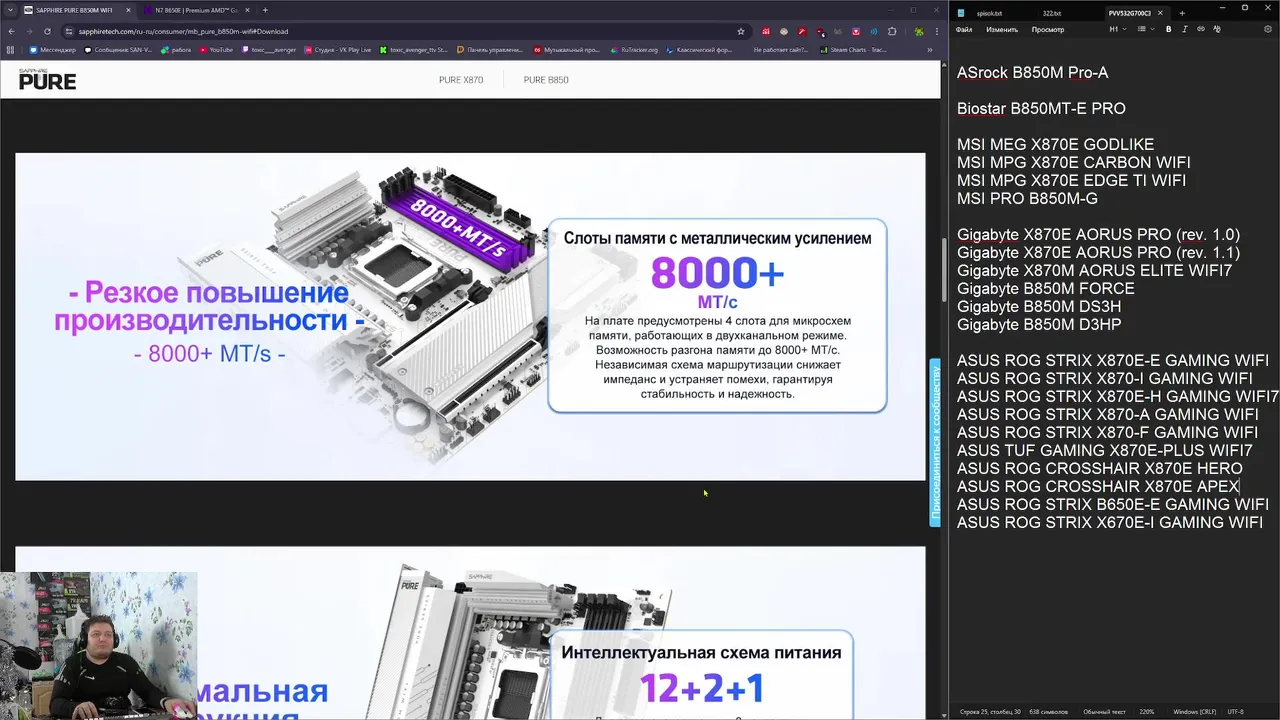1280x720 pixels.
Task: Open the YouTube bookmark
Action: coord(216,50)
